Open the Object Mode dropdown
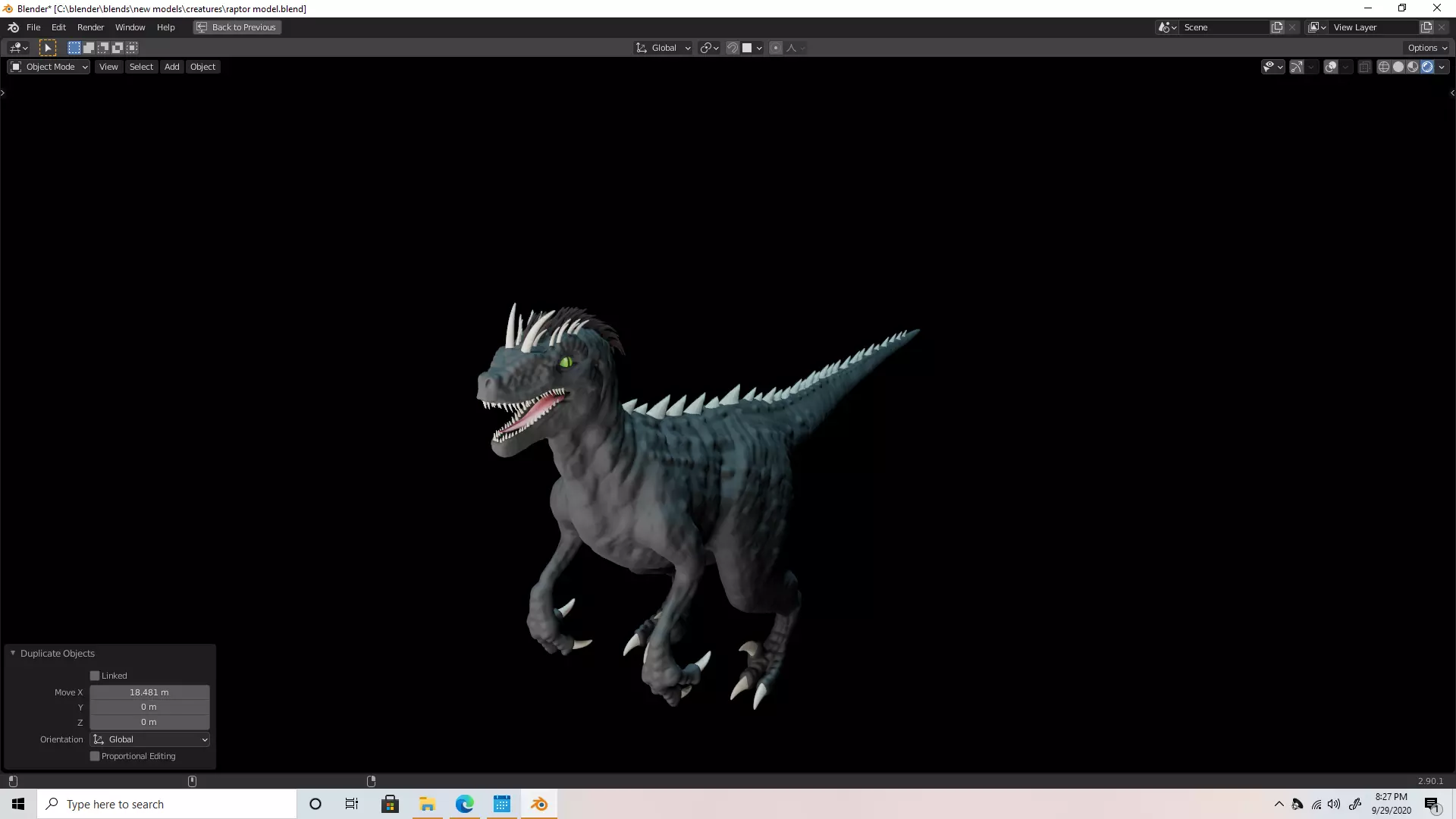1456x819 pixels. coord(49,67)
